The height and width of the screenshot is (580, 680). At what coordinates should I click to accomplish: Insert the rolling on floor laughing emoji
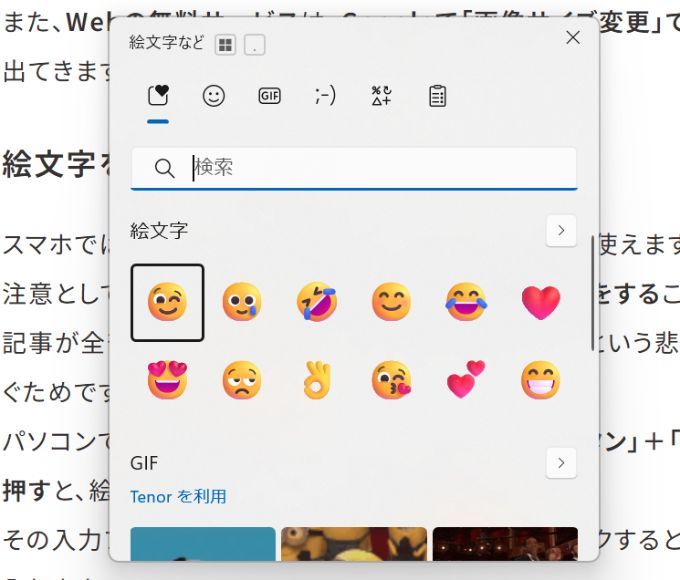(x=317, y=302)
